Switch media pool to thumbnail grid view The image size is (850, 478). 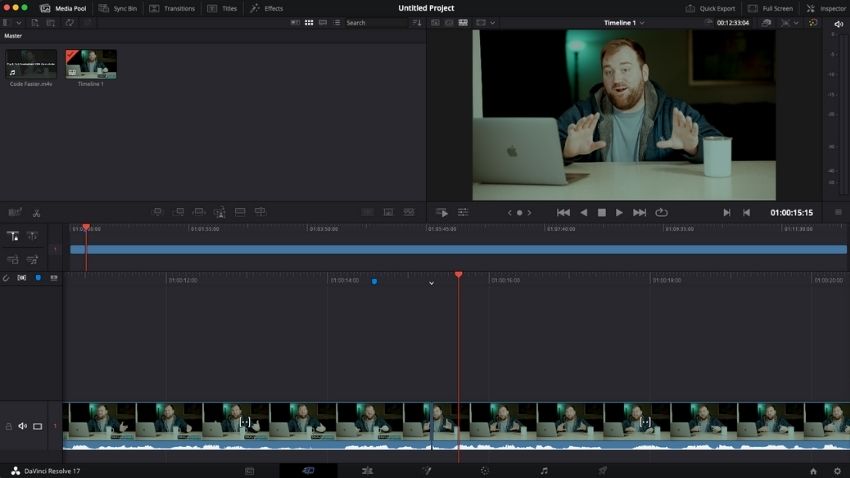pyautogui.click(x=309, y=23)
